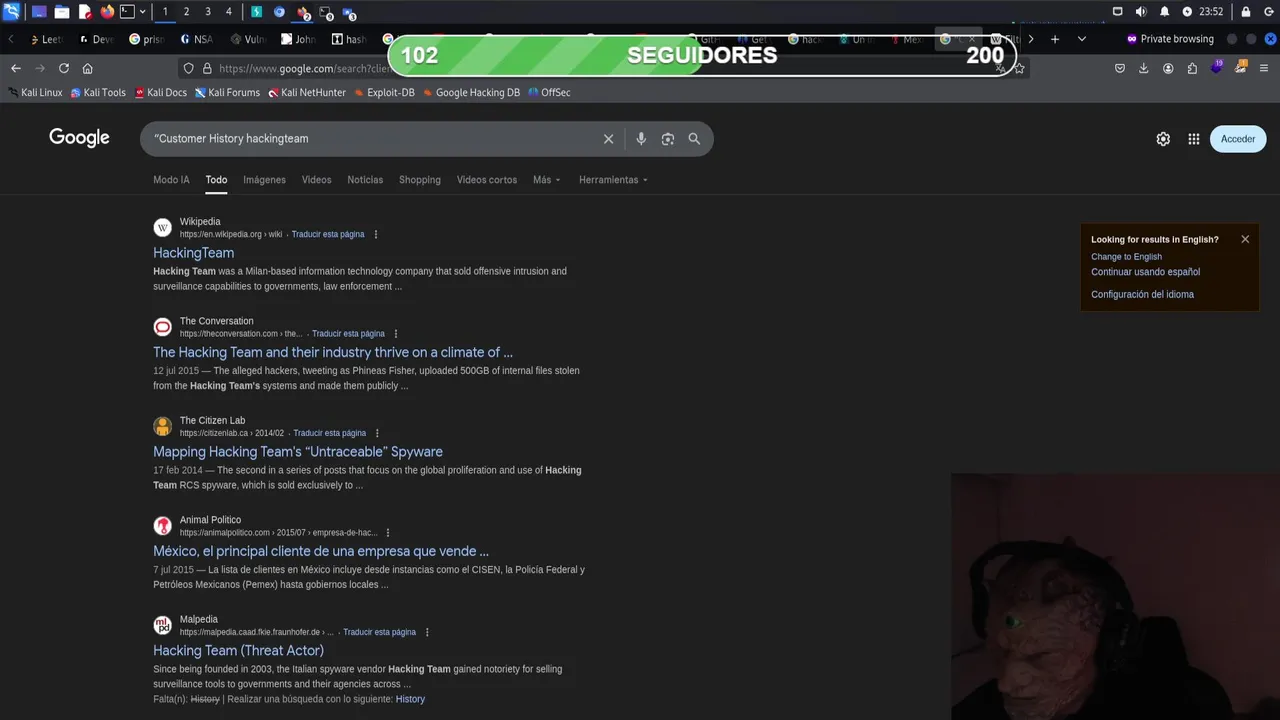Image resolution: width=1280 pixels, height=720 pixels.
Task: Open the Google apps grid
Action: point(1193,139)
